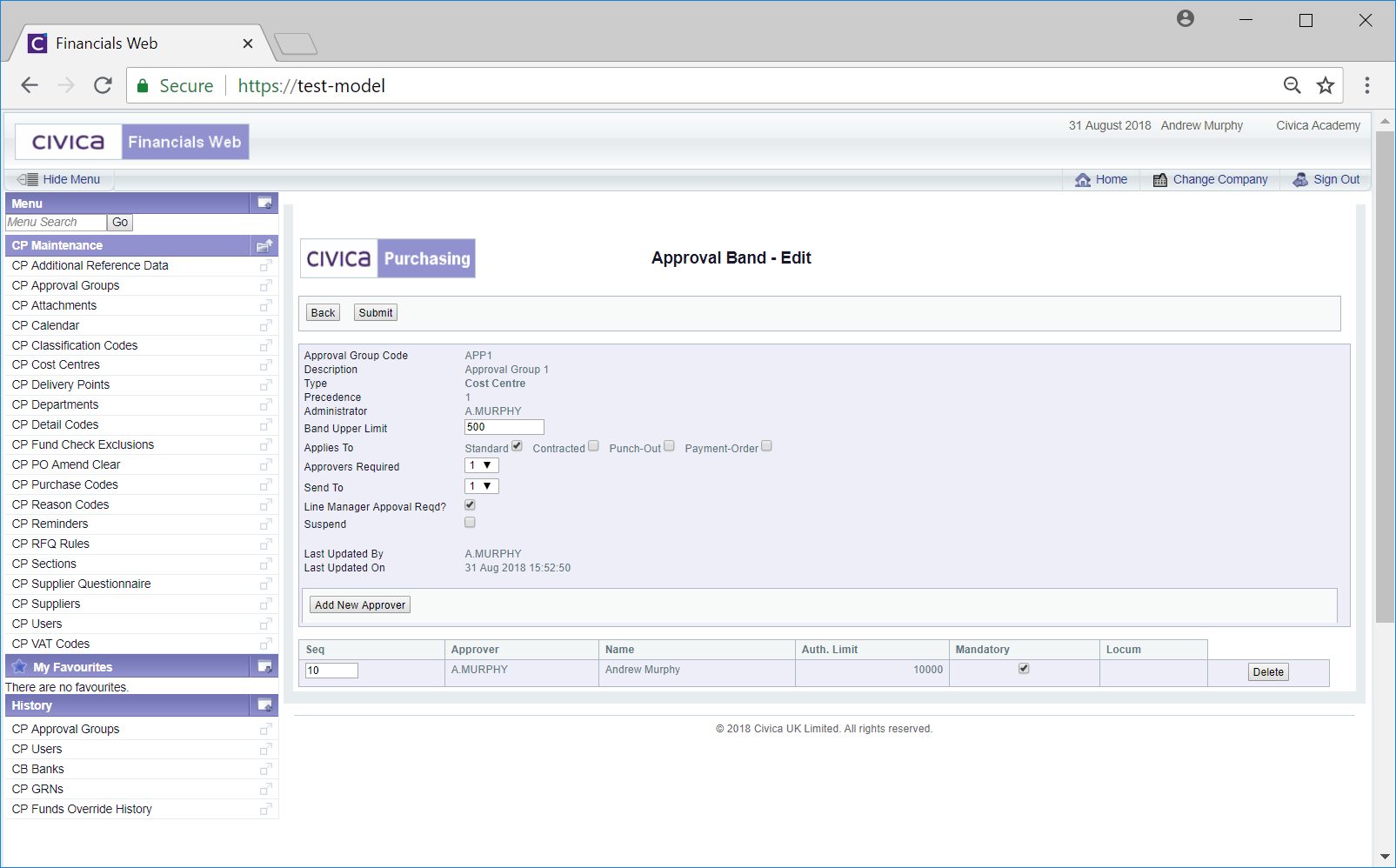Click new-window icon beside CP Reminders
This screenshot has height=868, width=1396.
click(x=266, y=524)
